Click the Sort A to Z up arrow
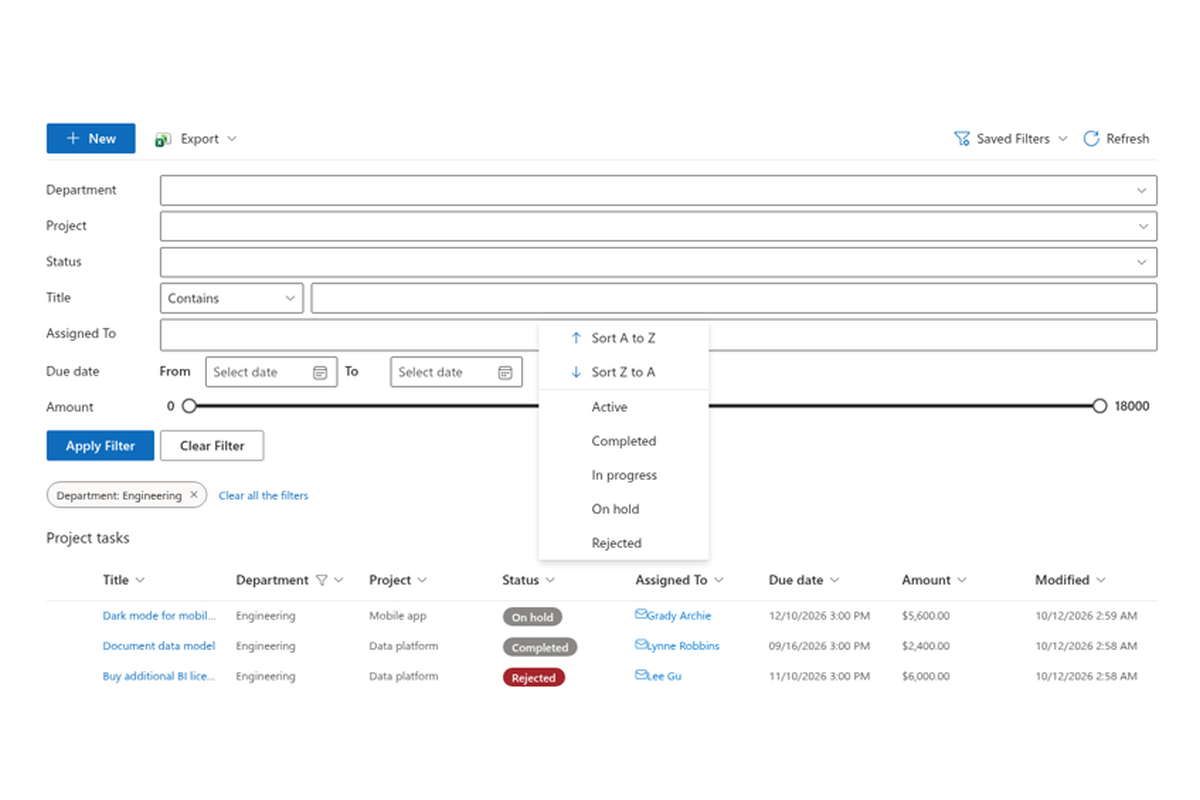This screenshot has width=1200, height=800. [x=576, y=338]
